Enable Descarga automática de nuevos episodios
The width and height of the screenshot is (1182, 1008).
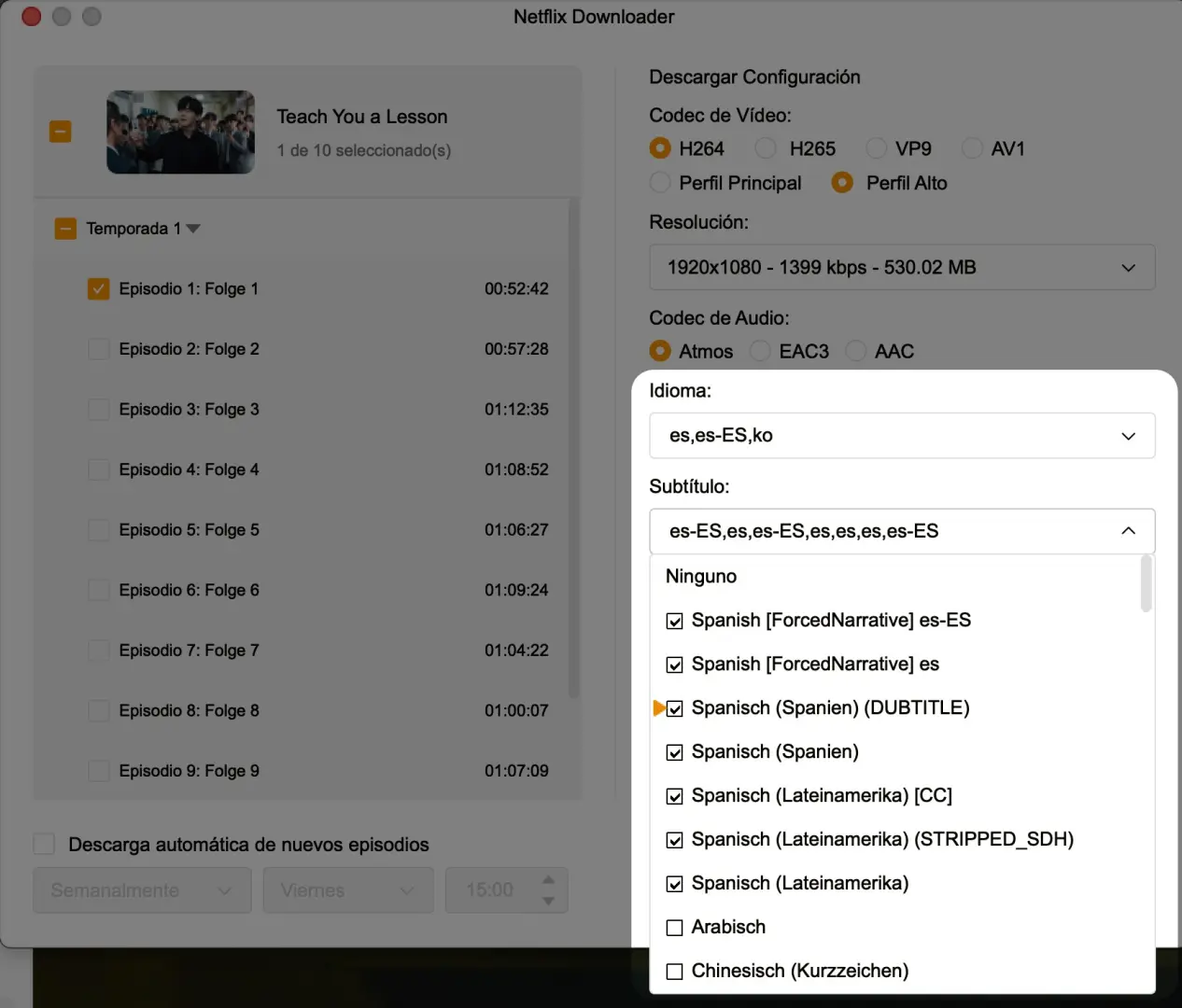(44, 844)
